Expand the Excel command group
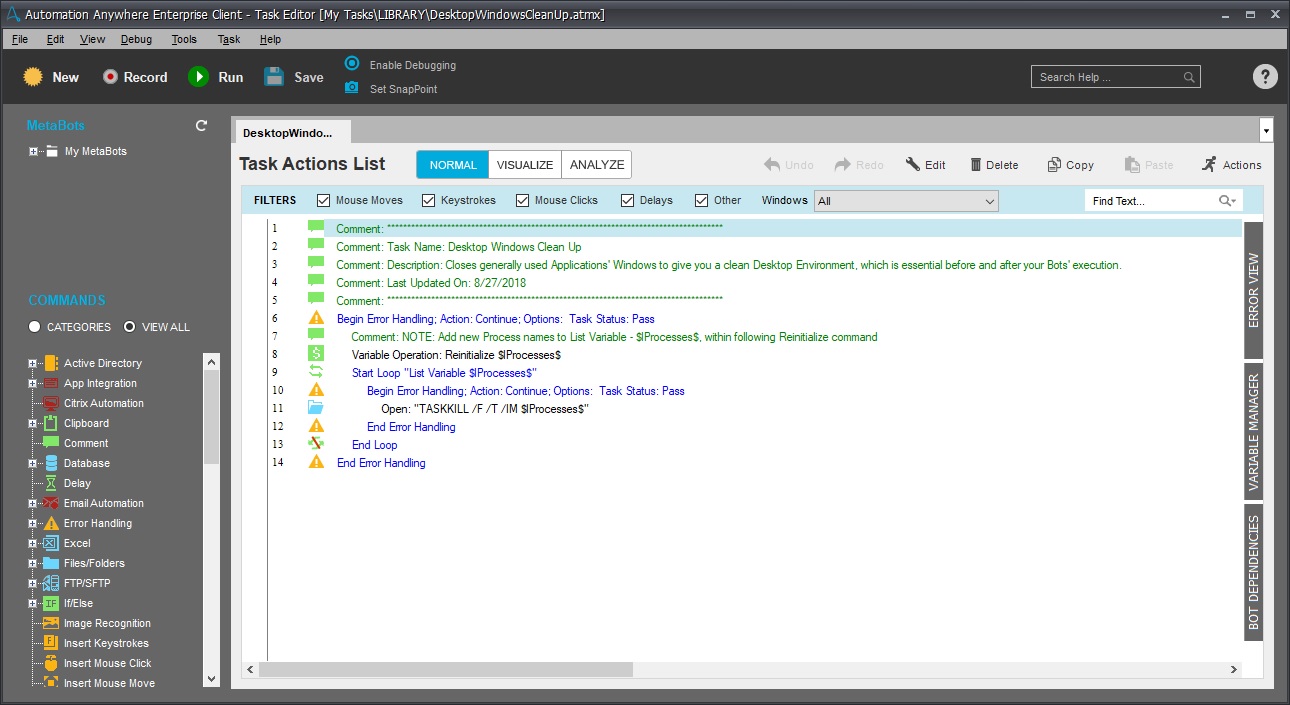This screenshot has height=705, width=1290. [33, 543]
